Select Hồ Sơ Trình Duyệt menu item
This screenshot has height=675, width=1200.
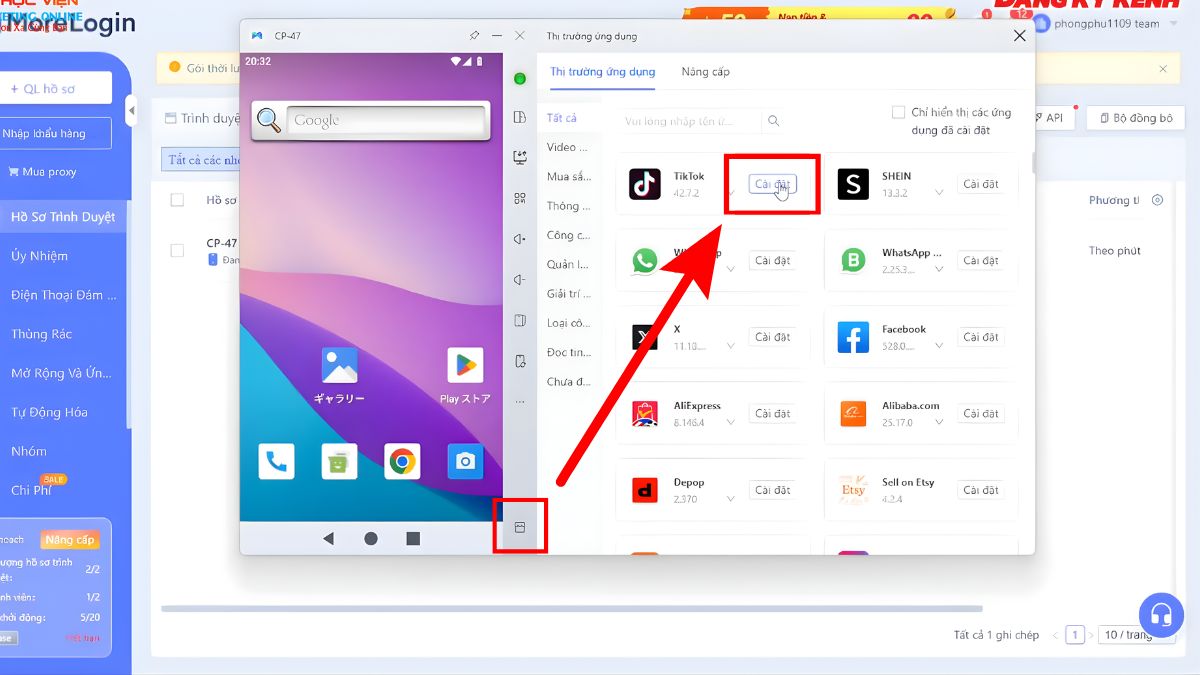[x=62, y=217]
